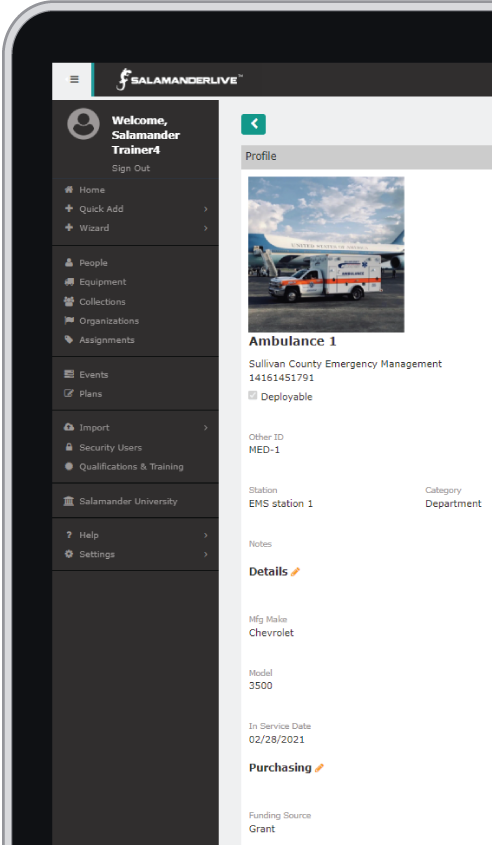The image size is (492, 845).
Task: Click the MED-1 Other ID value
Action: 265,449
